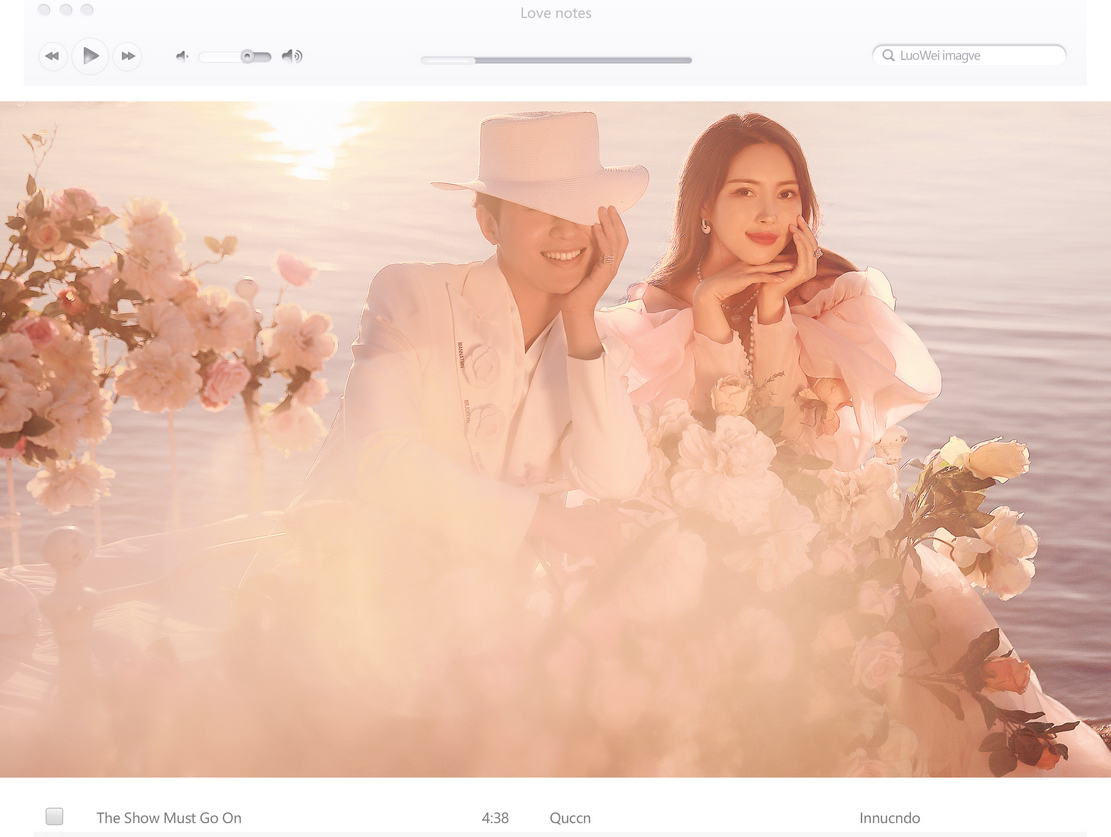Image resolution: width=1111 pixels, height=837 pixels.
Task: Click the play button
Action: 90,55
